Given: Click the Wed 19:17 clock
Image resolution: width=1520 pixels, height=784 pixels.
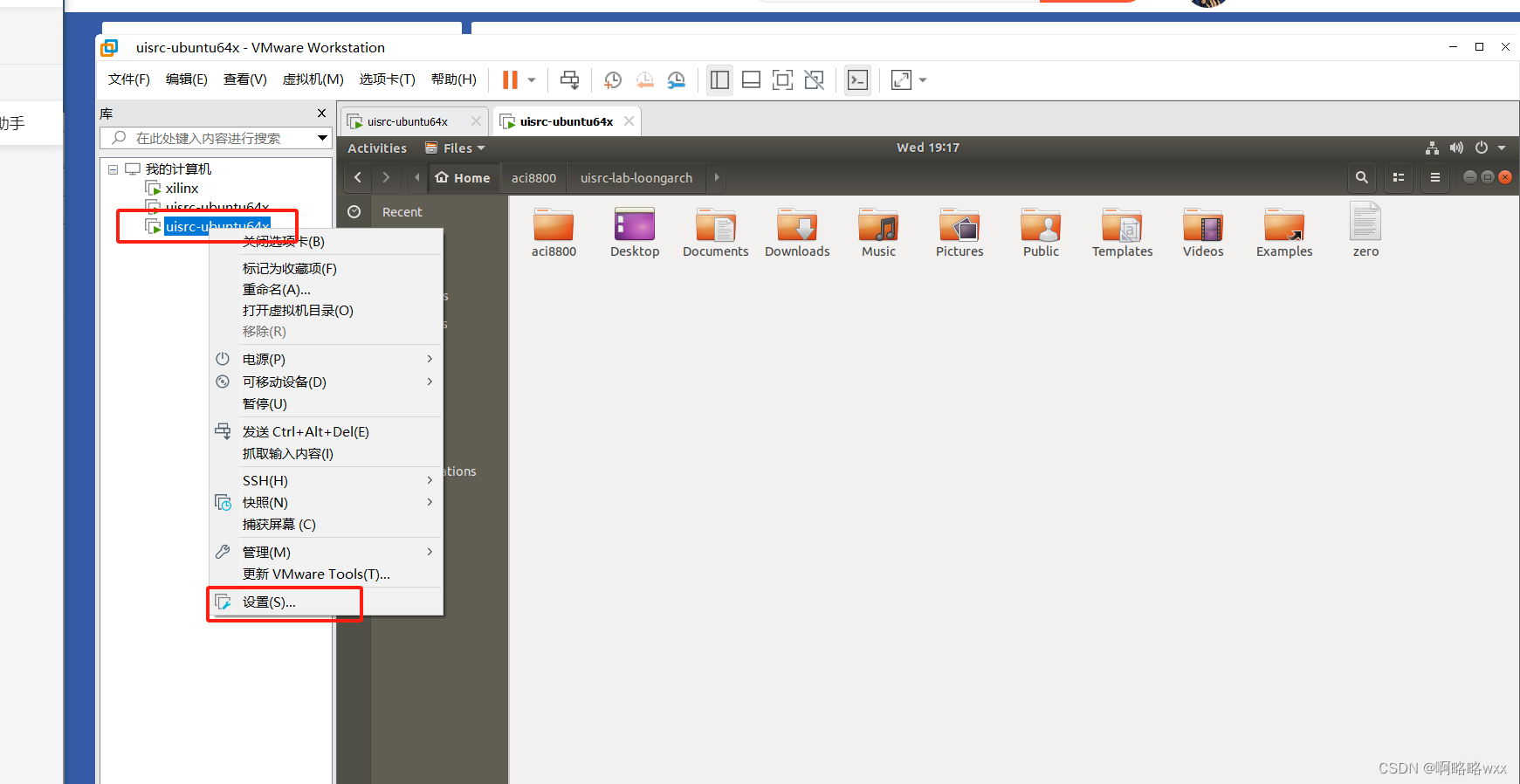Looking at the screenshot, I should [x=928, y=148].
